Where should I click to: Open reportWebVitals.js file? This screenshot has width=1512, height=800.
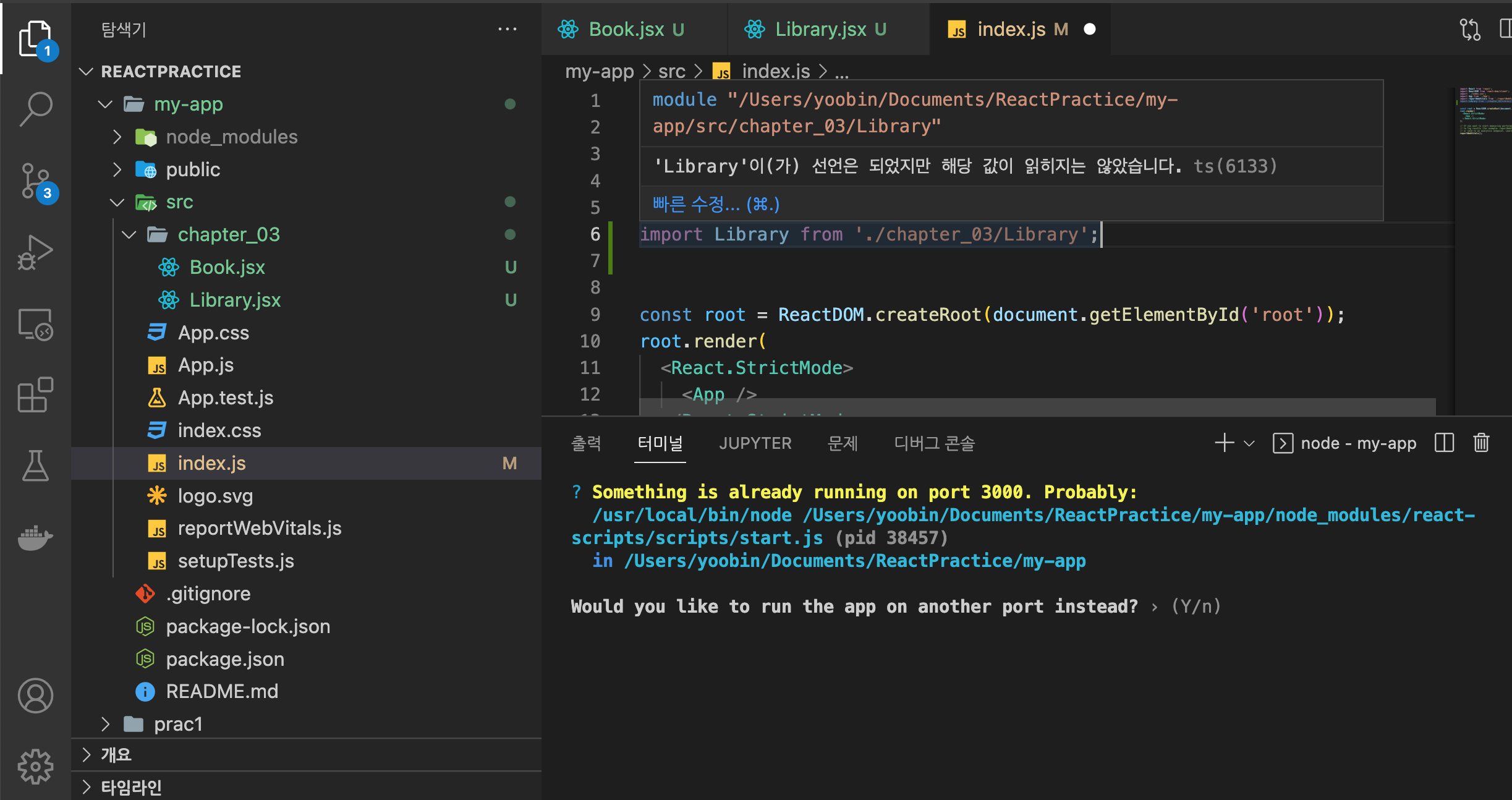point(306,528)
